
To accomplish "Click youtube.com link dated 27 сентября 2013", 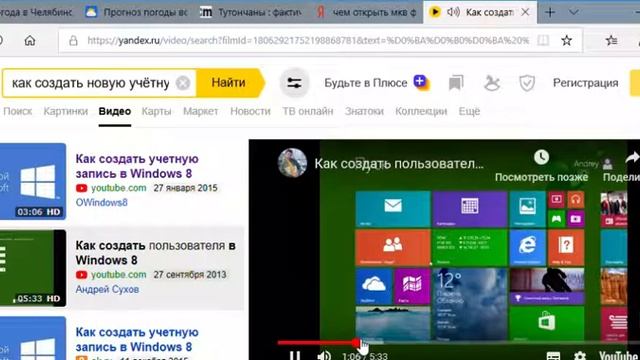I will click(x=118, y=275).
